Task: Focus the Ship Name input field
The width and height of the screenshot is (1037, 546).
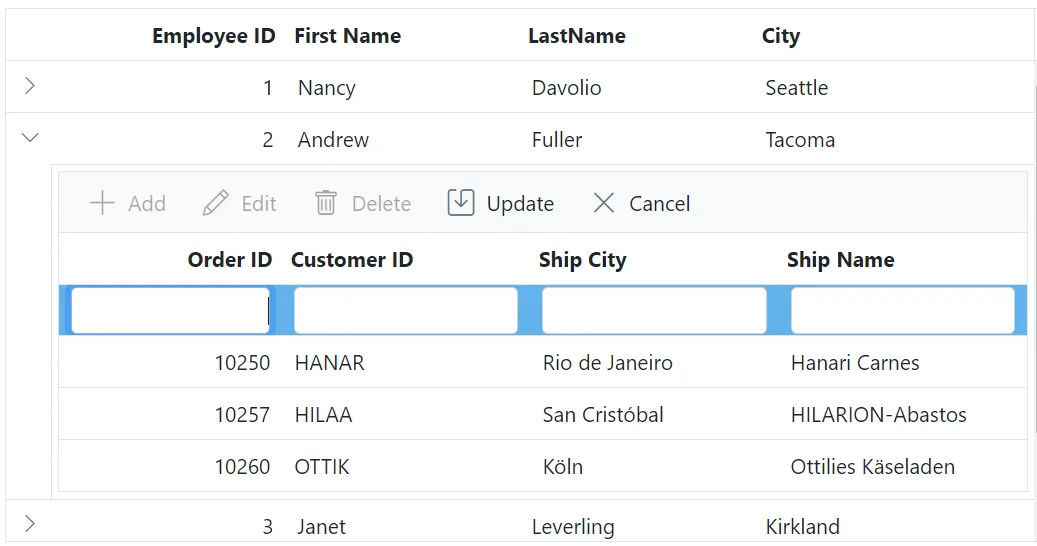Action: (903, 310)
